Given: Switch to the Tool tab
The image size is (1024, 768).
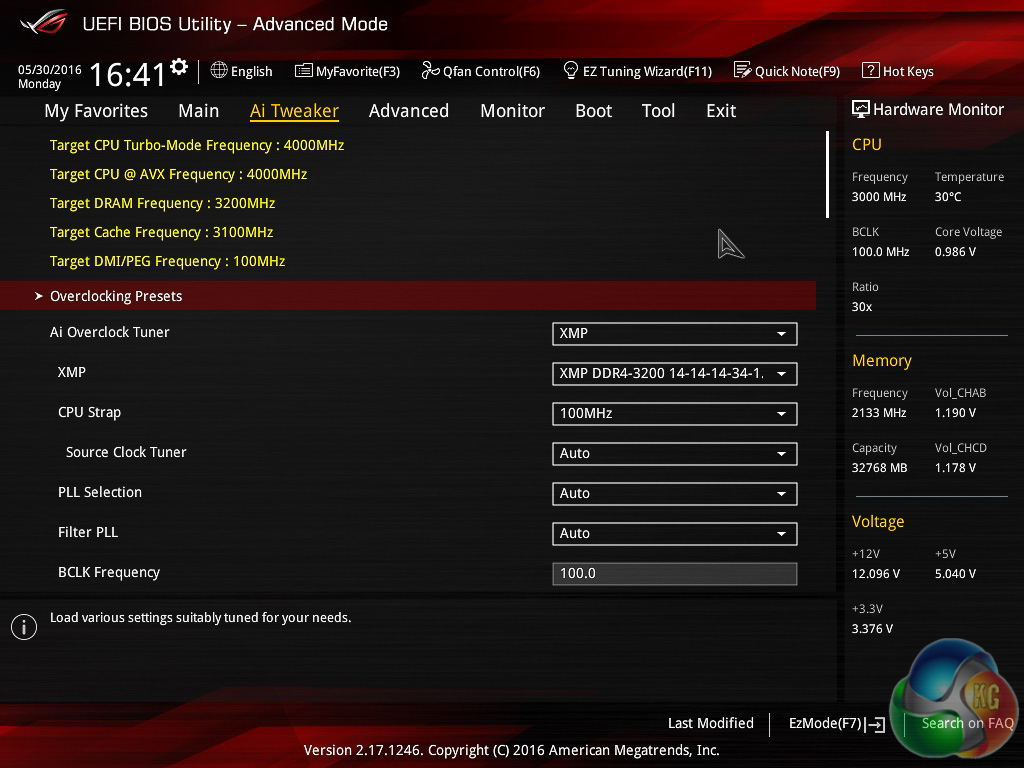Looking at the screenshot, I should 658,111.
